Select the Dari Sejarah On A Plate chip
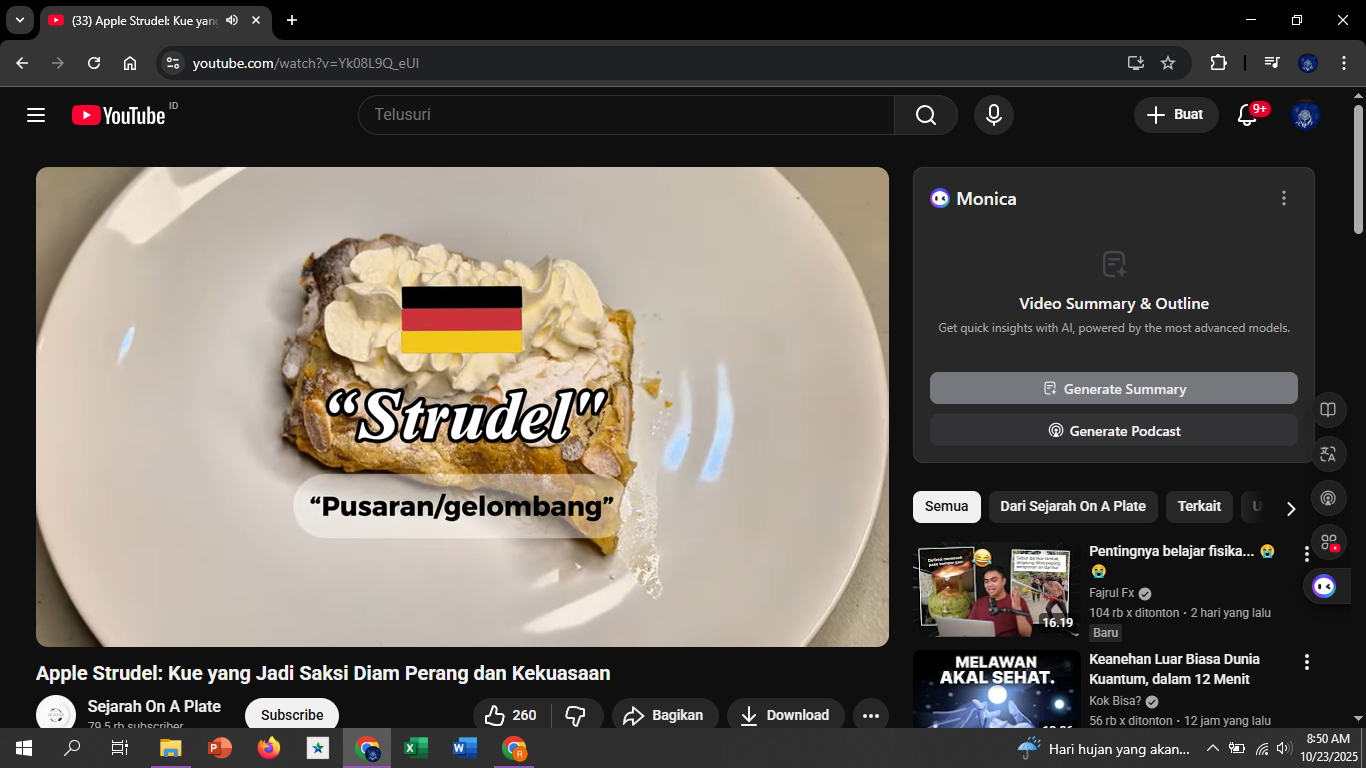 coord(1073,506)
